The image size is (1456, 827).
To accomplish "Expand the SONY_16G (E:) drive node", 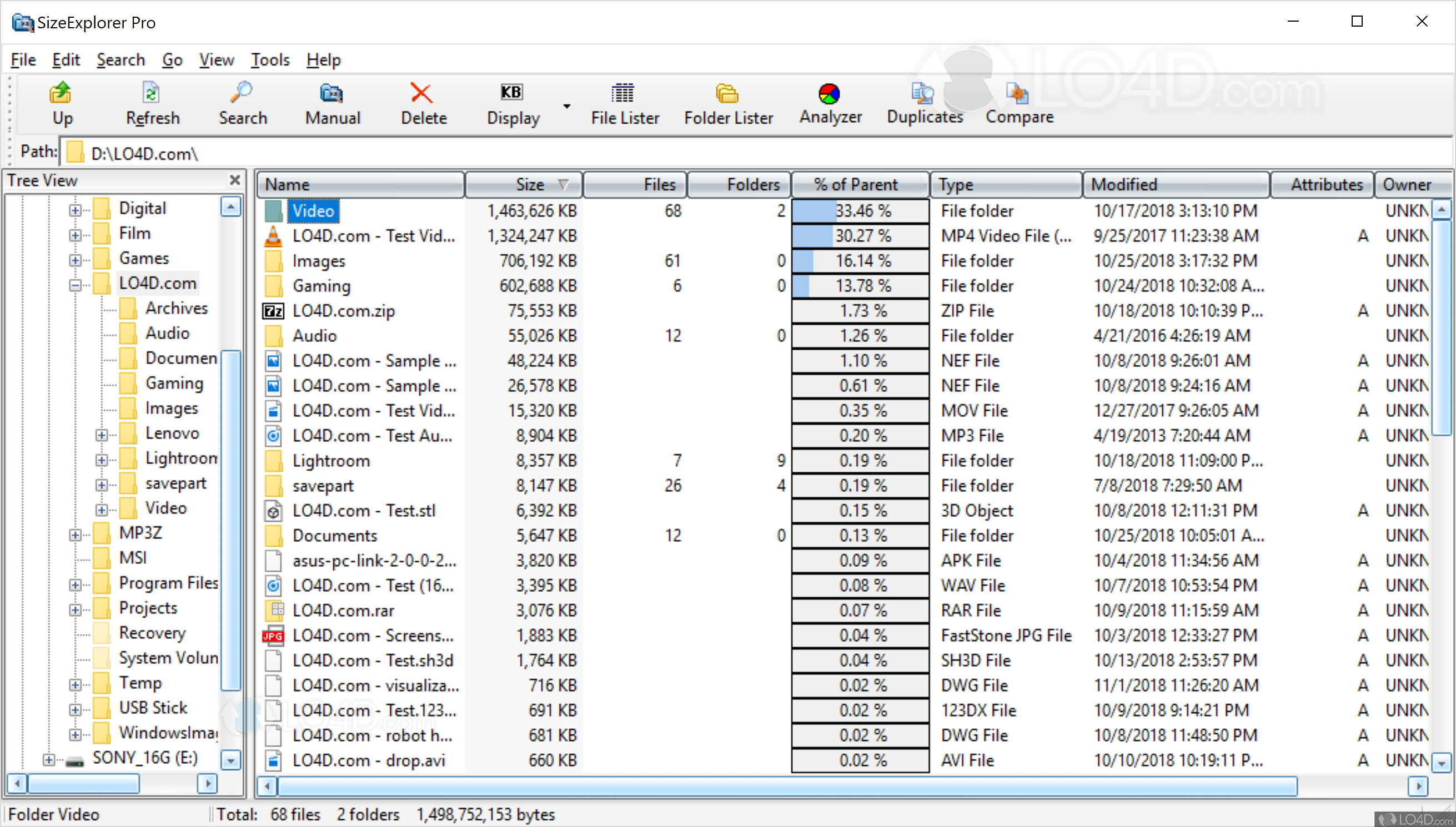I will tap(50, 758).
